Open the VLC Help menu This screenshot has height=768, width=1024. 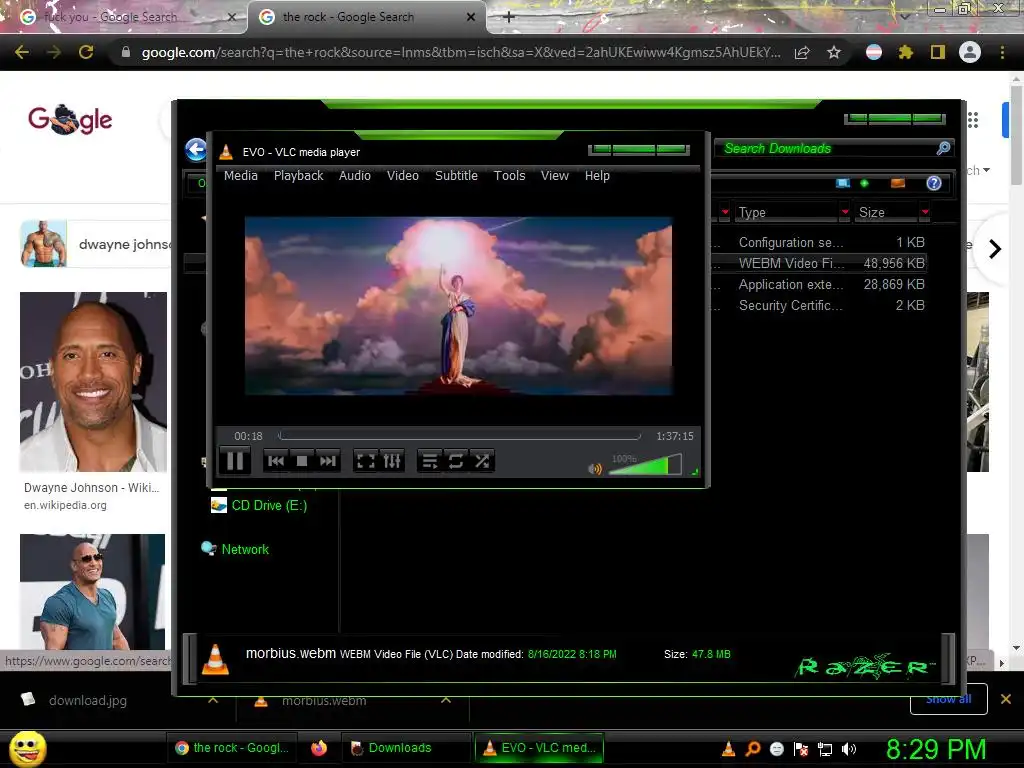point(597,176)
